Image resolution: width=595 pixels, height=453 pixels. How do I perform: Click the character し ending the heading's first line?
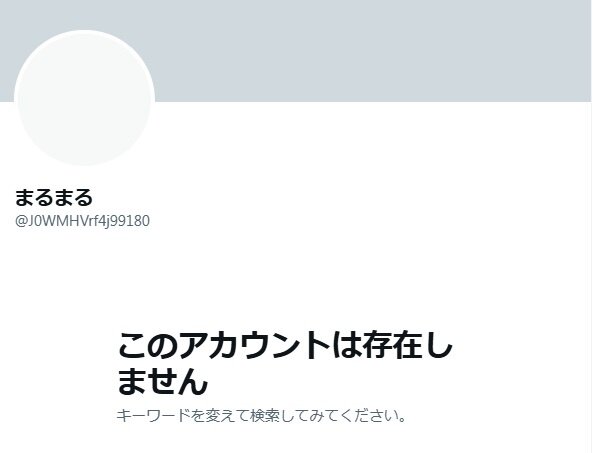pyautogui.click(x=439, y=345)
